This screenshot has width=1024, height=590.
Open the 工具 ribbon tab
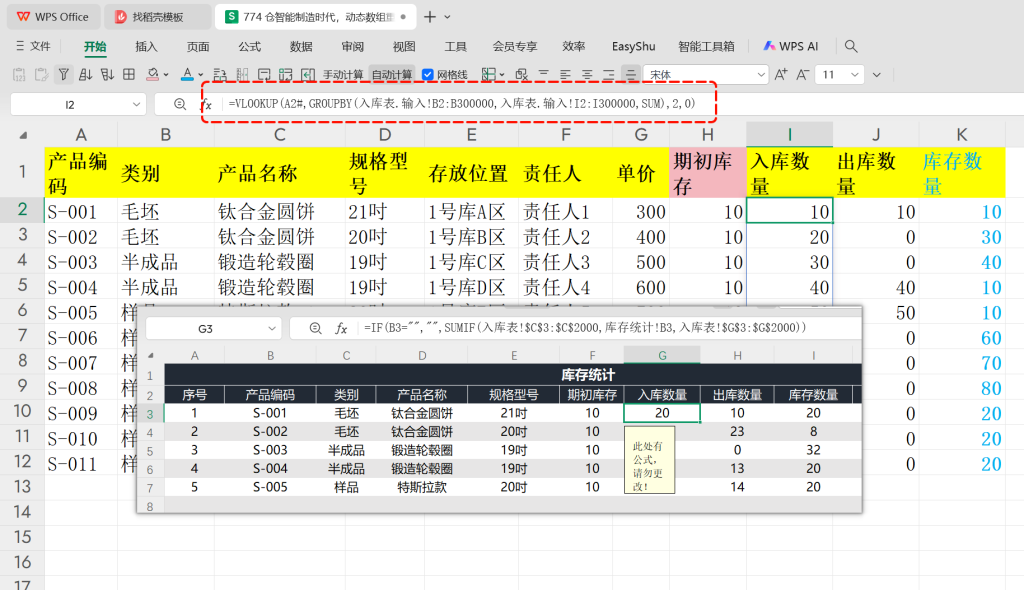click(x=455, y=46)
